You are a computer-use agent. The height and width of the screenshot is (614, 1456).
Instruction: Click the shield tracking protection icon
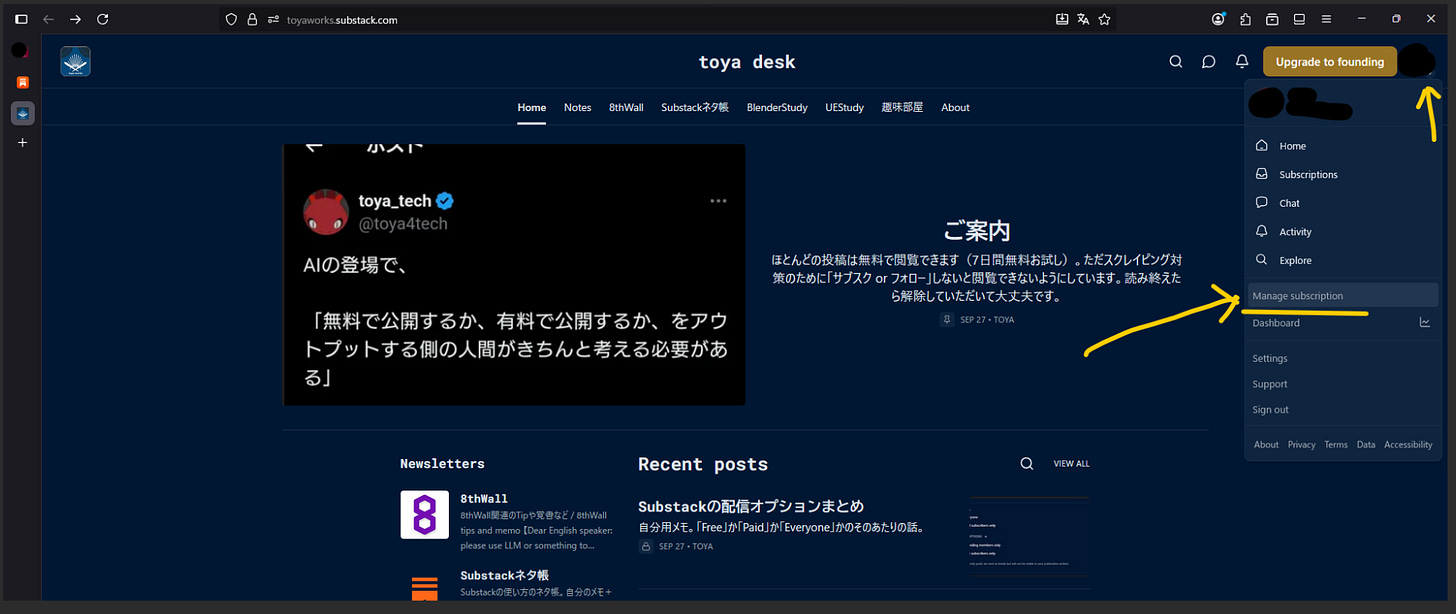click(231, 19)
